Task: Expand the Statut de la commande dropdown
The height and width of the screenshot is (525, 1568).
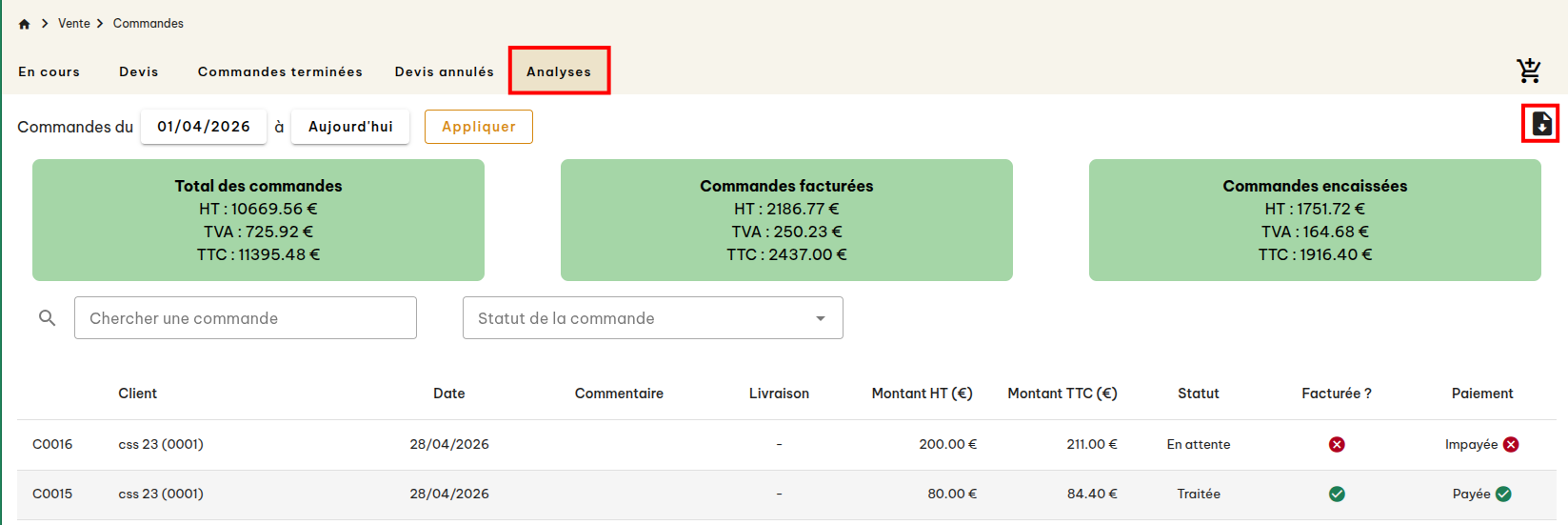Action: [653, 318]
